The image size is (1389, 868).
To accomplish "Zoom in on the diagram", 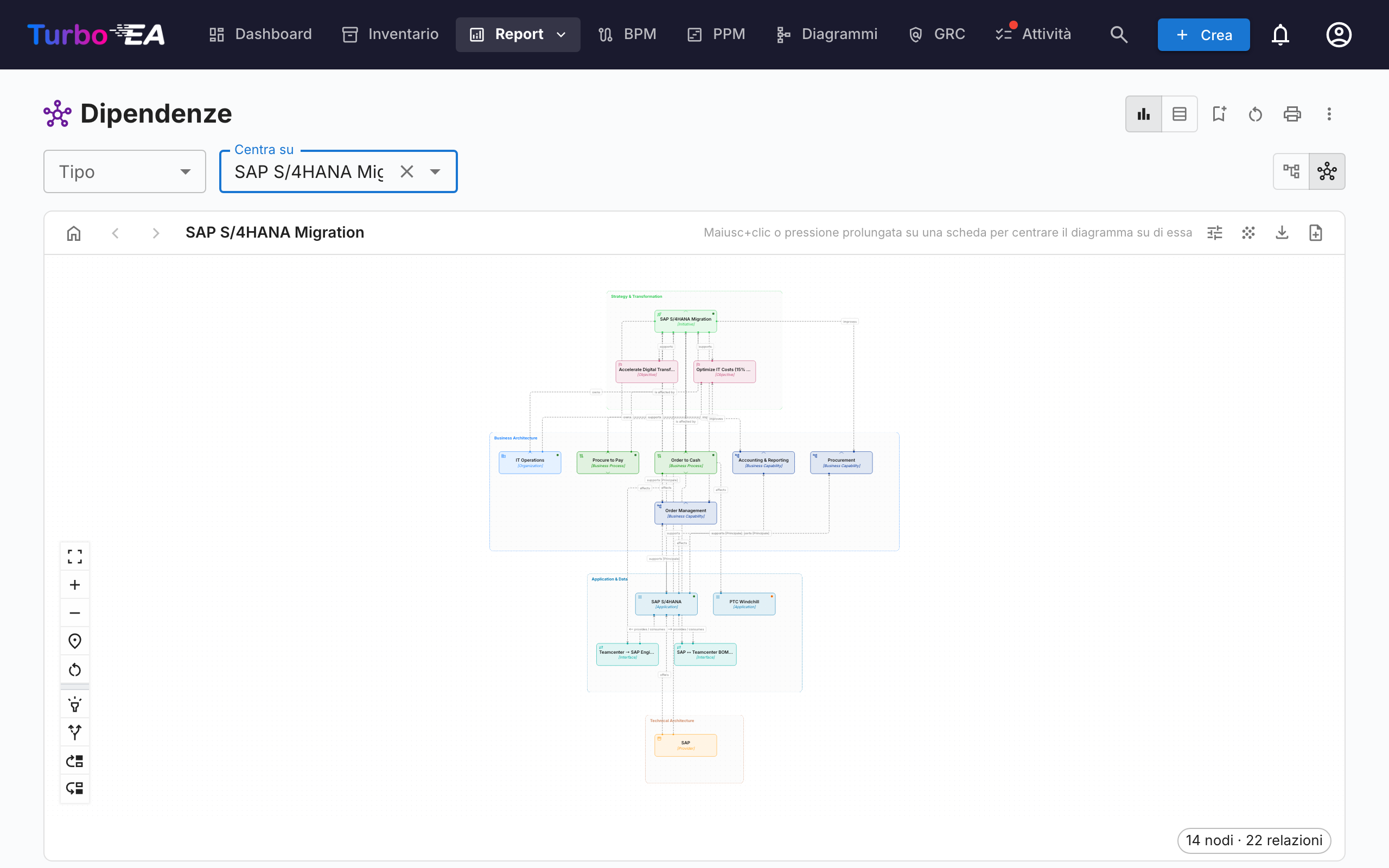I will (x=75, y=584).
